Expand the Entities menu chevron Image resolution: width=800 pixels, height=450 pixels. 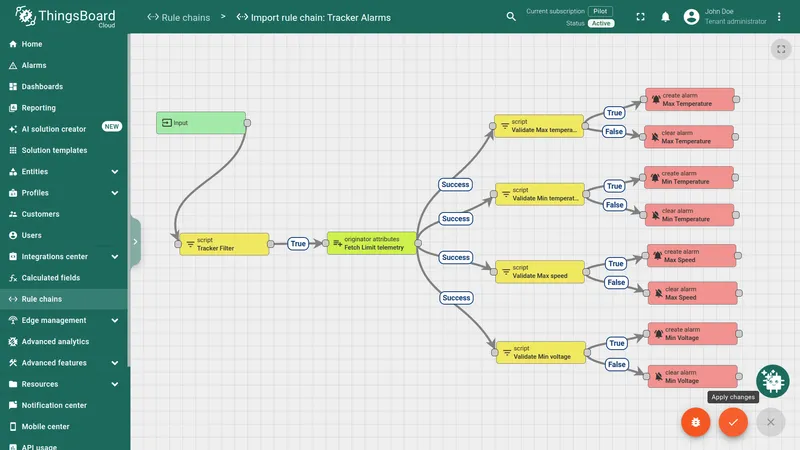coord(115,171)
